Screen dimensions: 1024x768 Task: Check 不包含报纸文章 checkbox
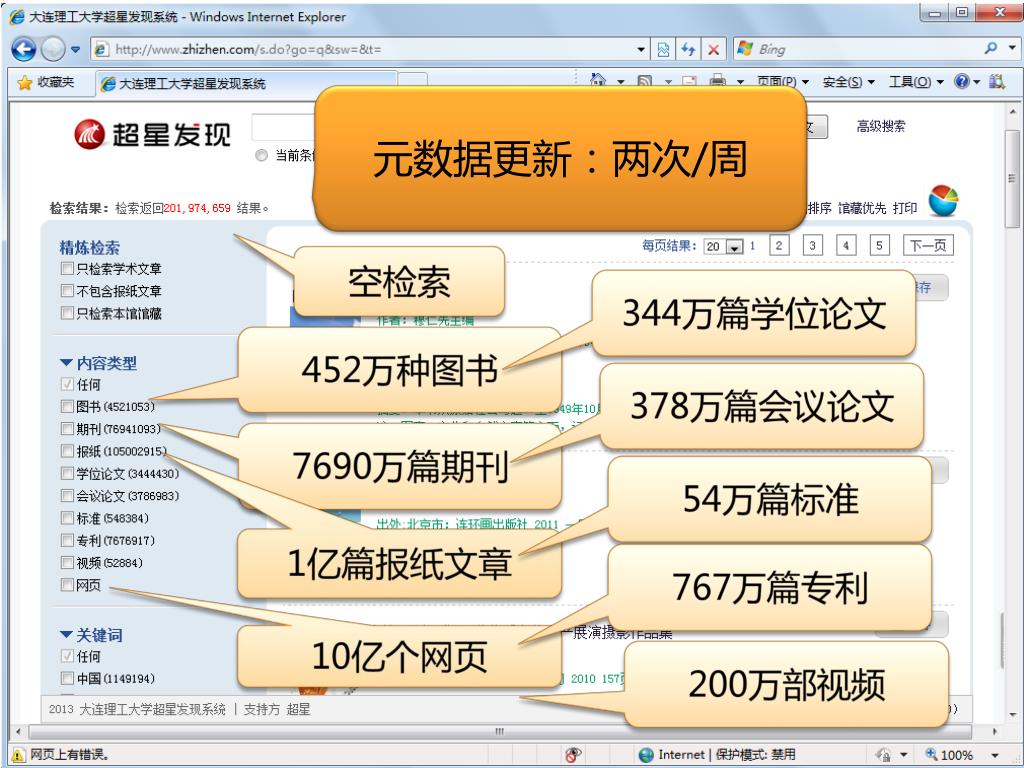click(67, 291)
